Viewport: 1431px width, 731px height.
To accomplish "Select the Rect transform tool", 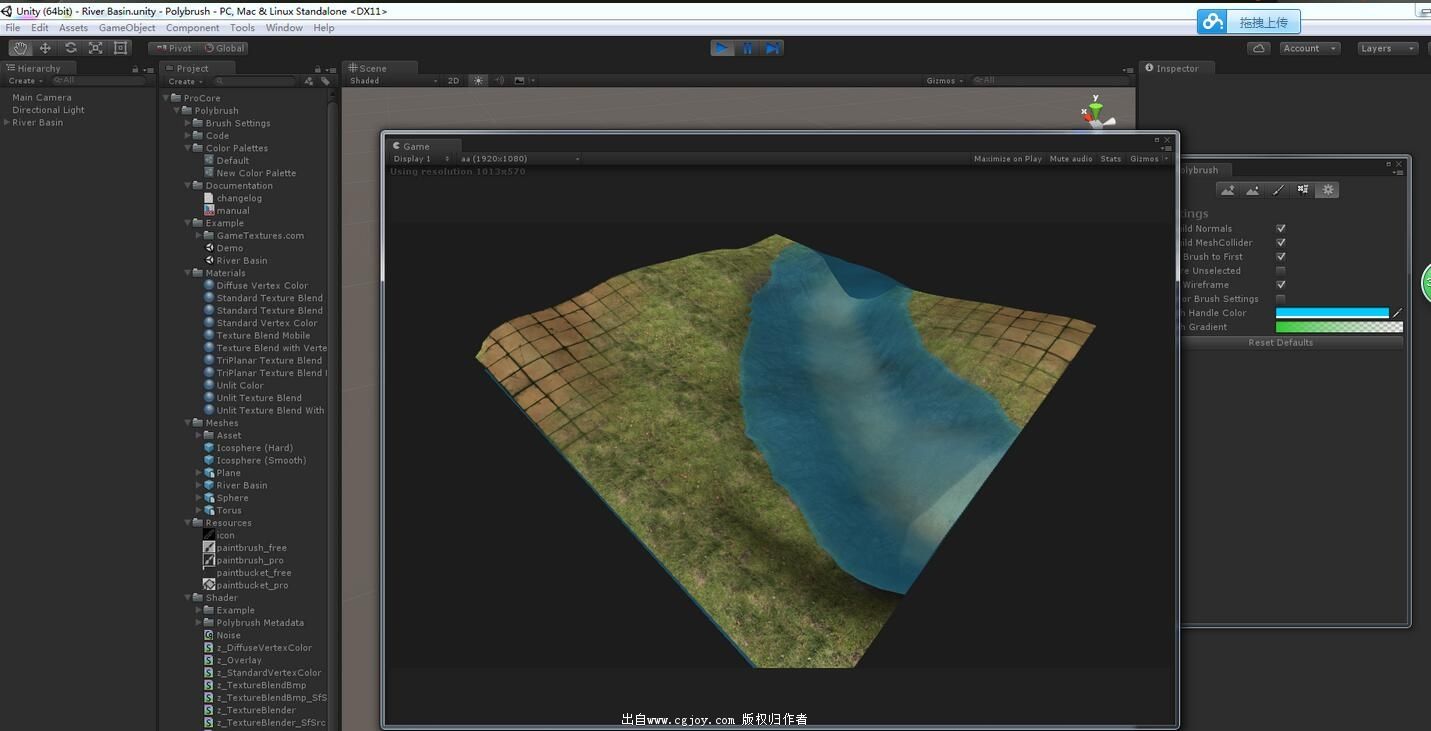I will [121, 48].
